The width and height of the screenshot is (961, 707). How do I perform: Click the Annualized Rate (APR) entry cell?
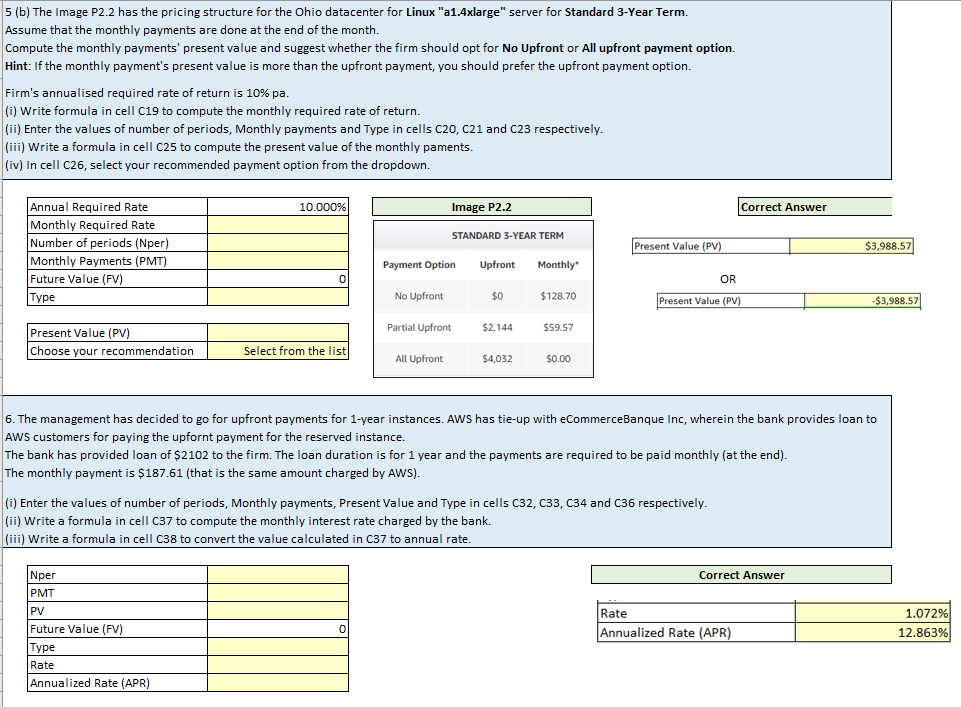click(277, 682)
